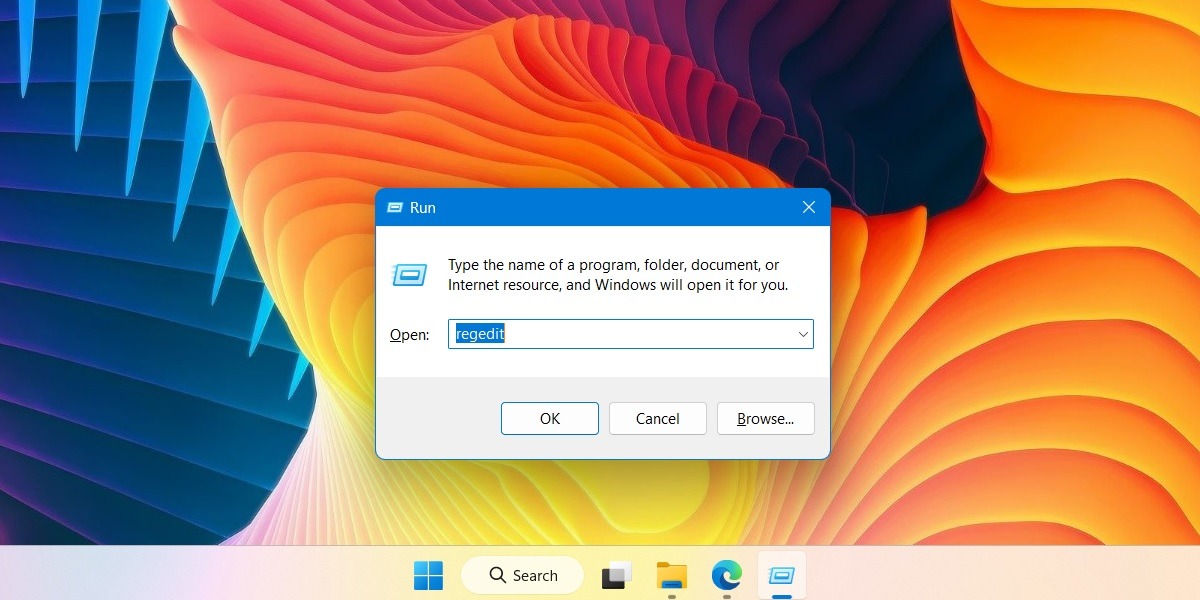Select the highlighted regedit text
Screen dimensions: 1200x600
click(x=480, y=333)
